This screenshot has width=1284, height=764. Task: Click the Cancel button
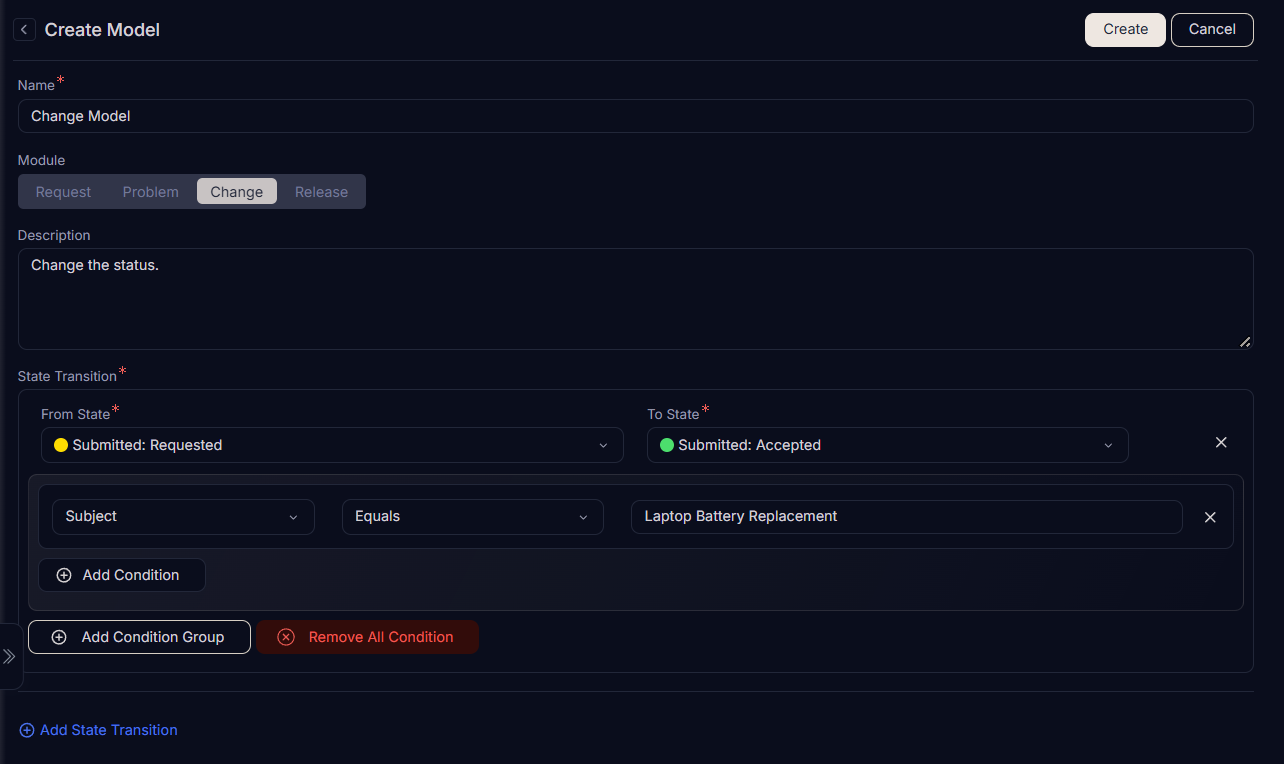[x=1212, y=30]
